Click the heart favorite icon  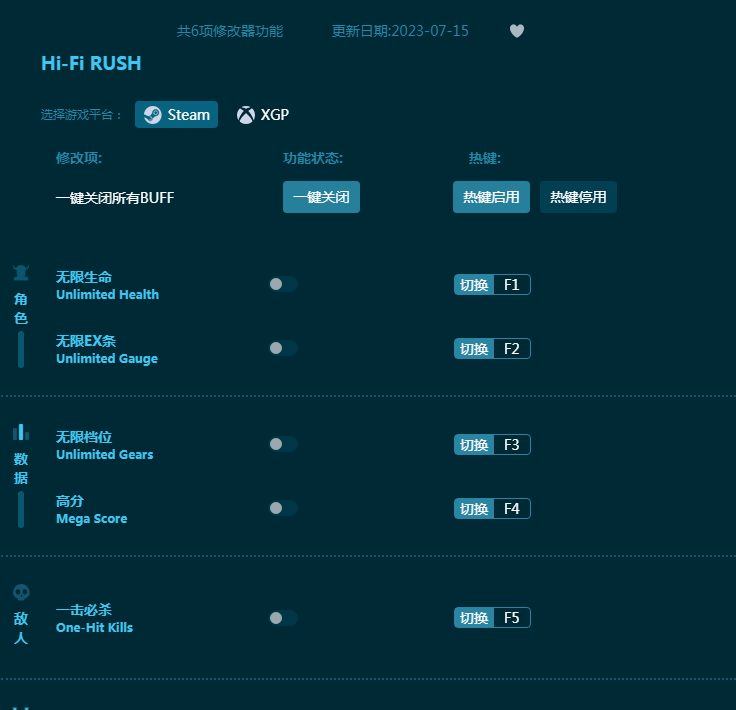(x=517, y=31)
